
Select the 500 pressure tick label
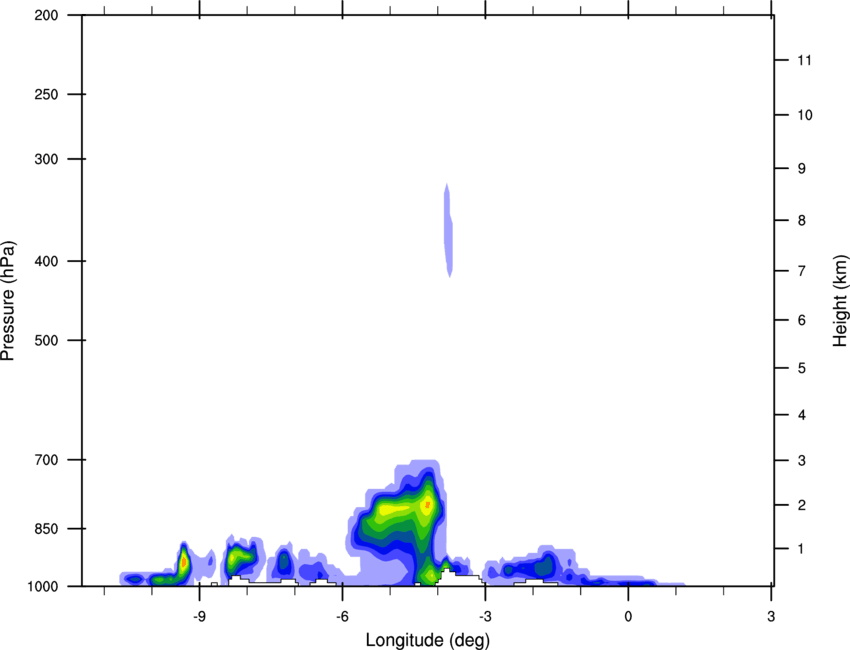coord(47,340)
